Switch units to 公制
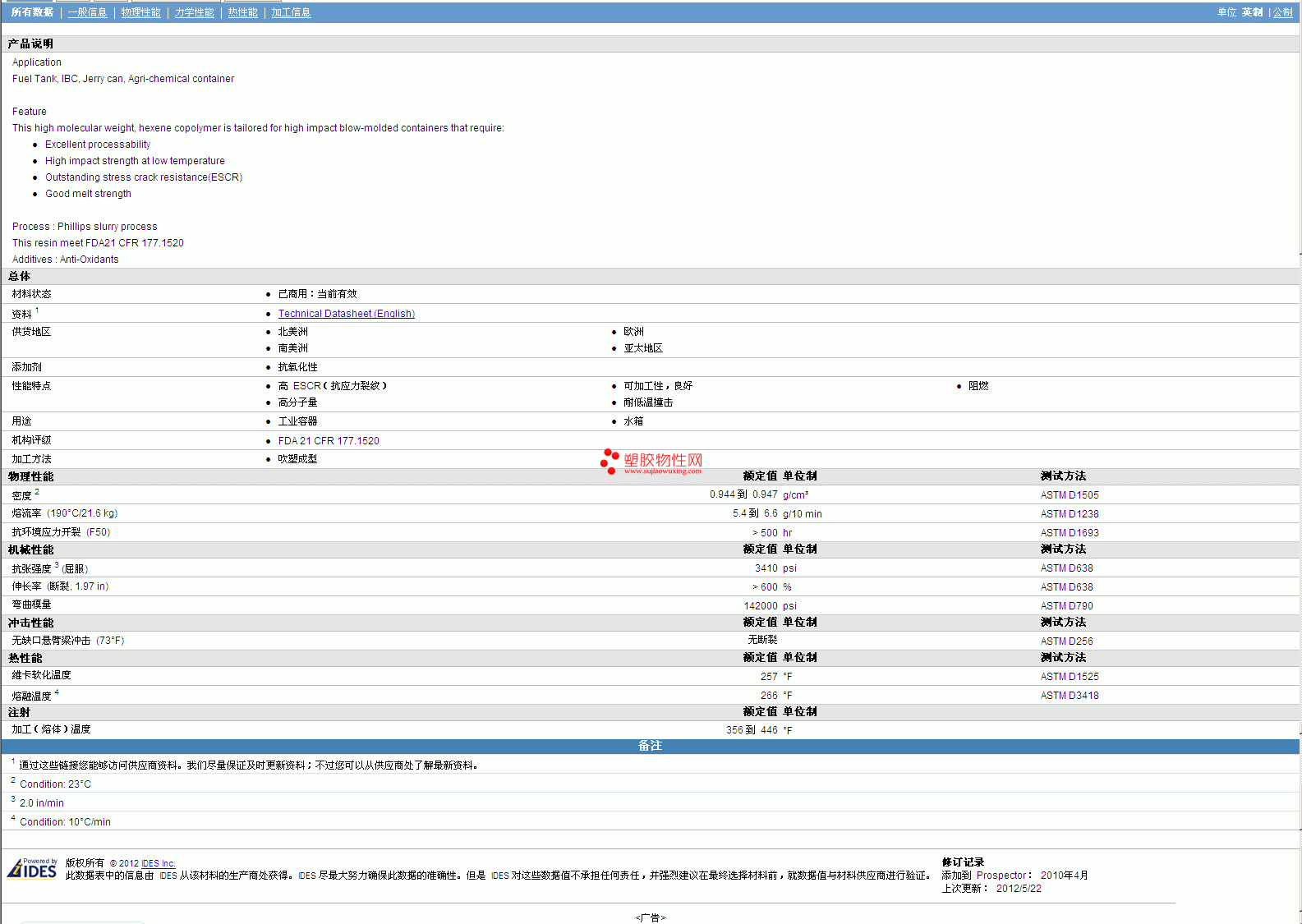Viewport: 1302px width, 924px height. pos(1282,12)
